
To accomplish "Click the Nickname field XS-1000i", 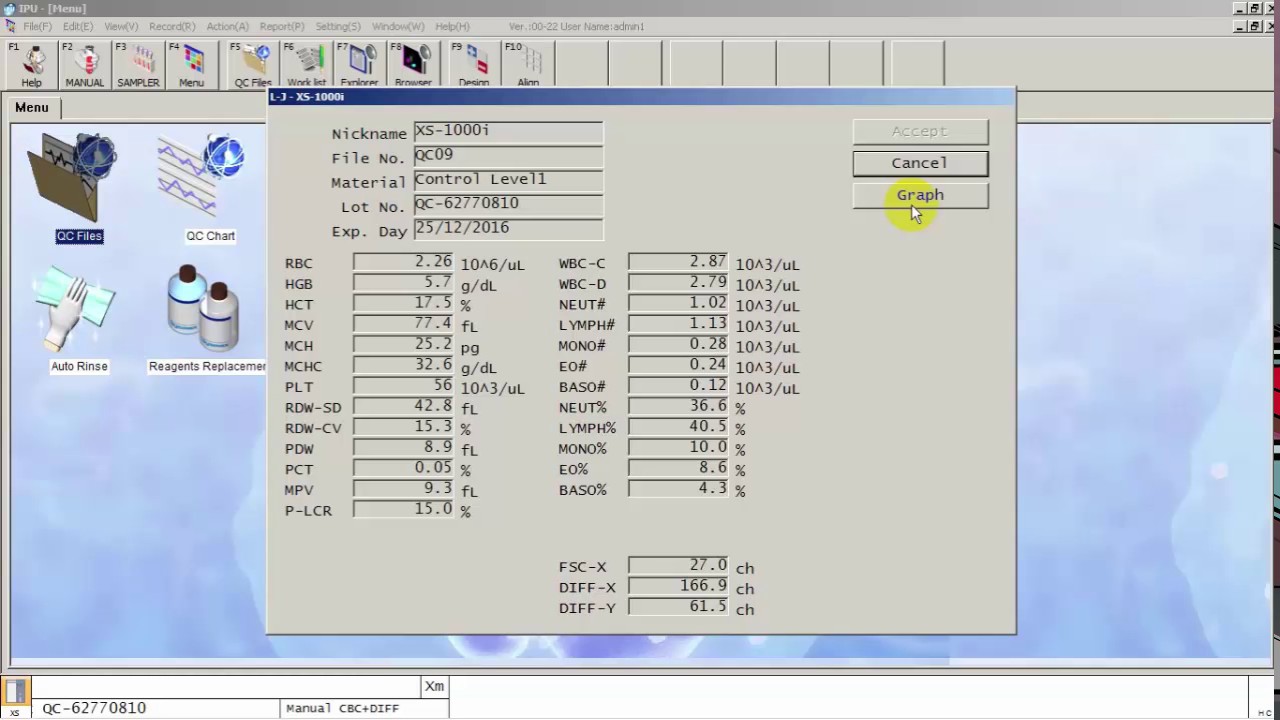I will (x=508, y=132).
